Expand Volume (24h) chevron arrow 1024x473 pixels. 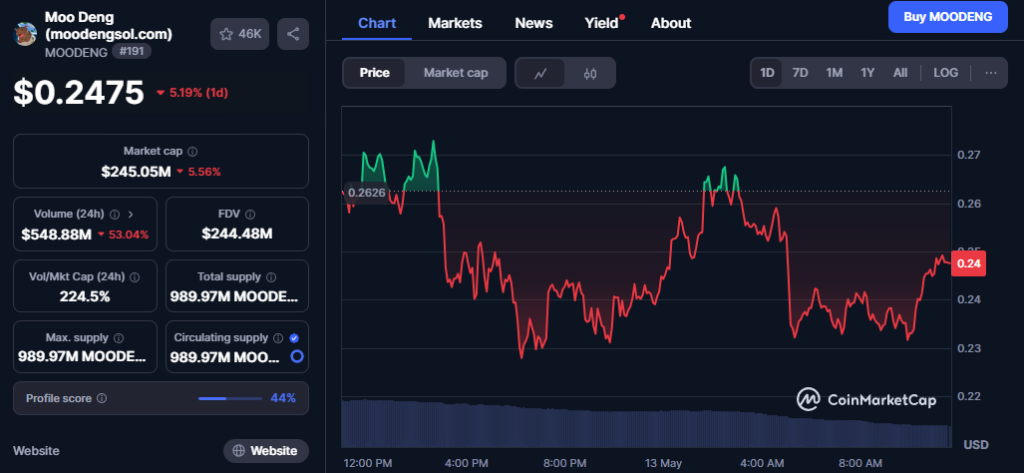[x=130, y=214]
